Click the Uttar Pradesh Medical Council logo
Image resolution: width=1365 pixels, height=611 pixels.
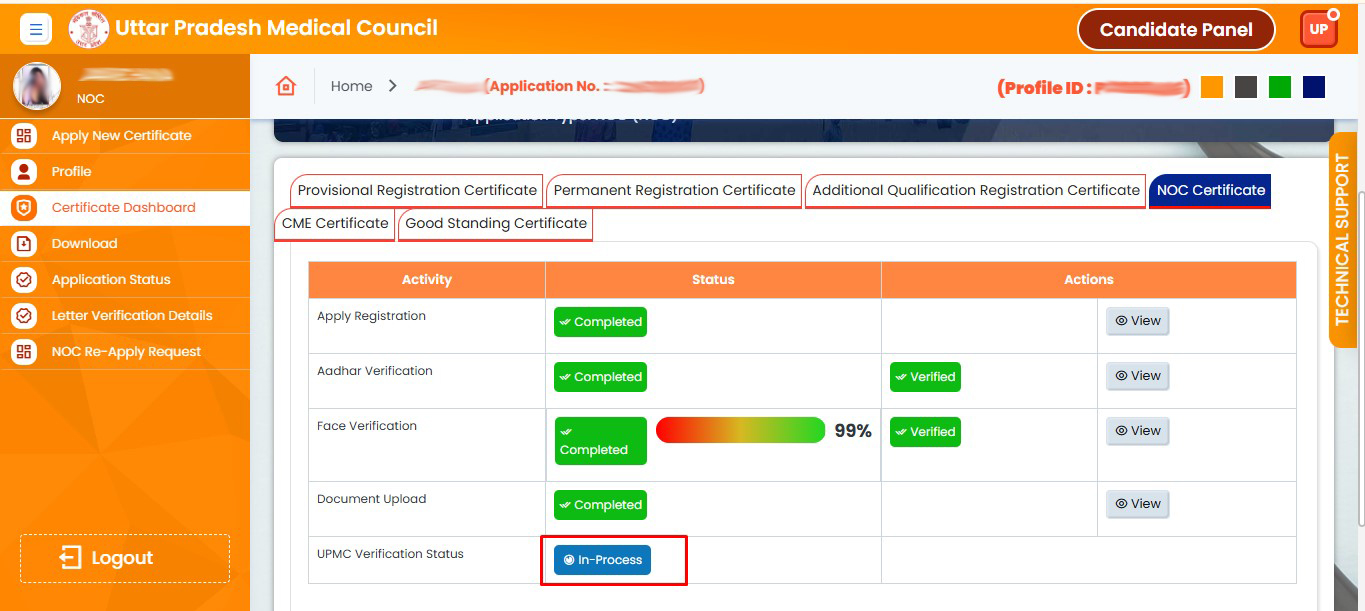pos(88,29)
